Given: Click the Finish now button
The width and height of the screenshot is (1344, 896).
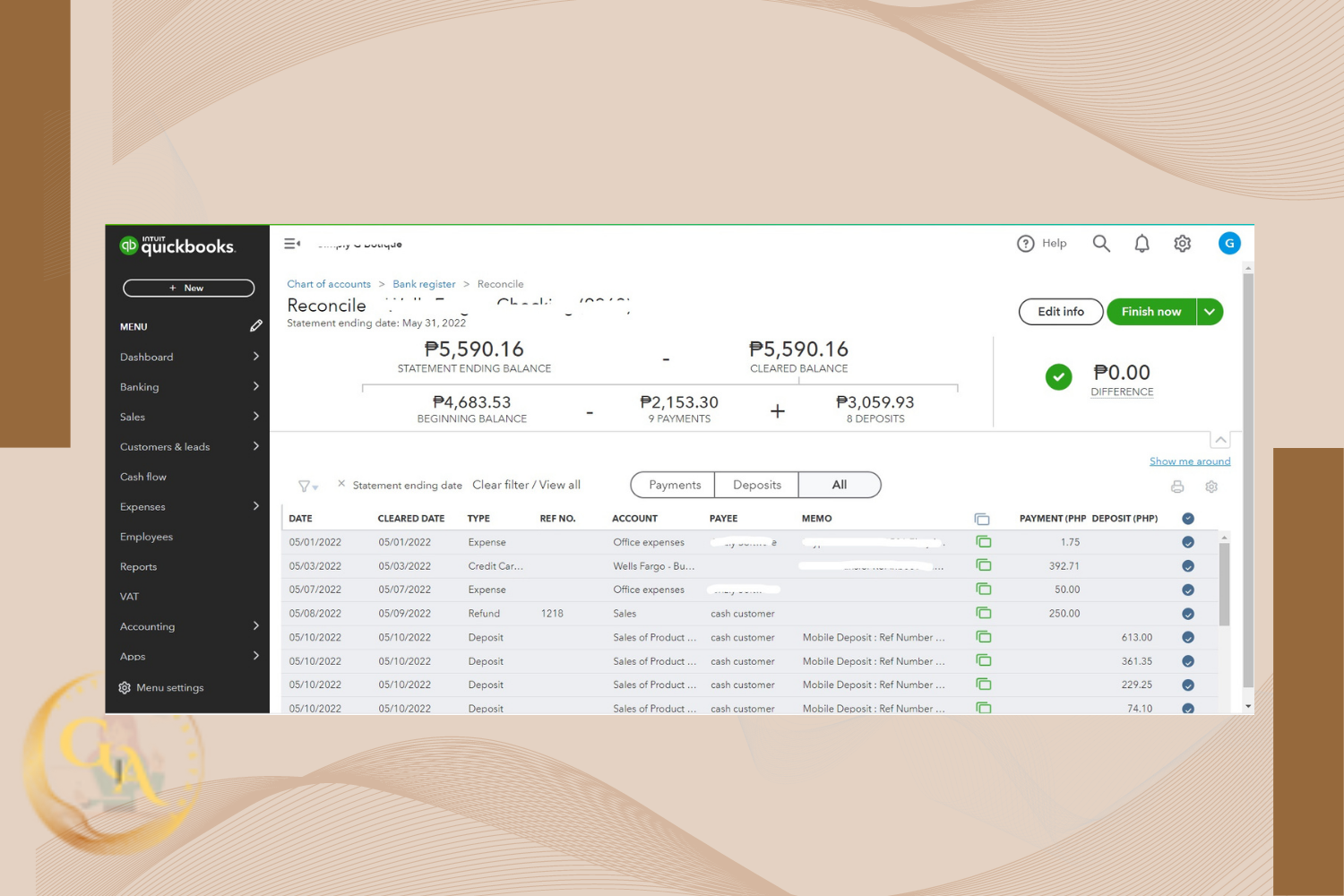Looking at the screenshot, I should [x=1151, y=312].
